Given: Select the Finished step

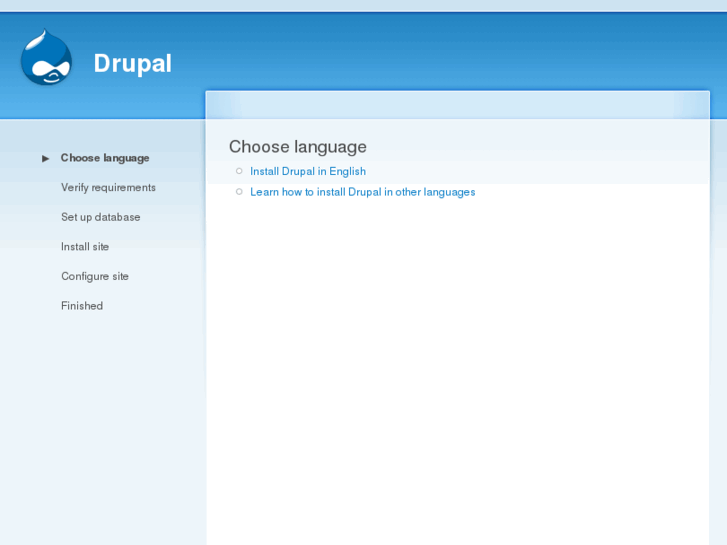Looking at the screenshot, I should pyautogui.click(x=82, y=306).
